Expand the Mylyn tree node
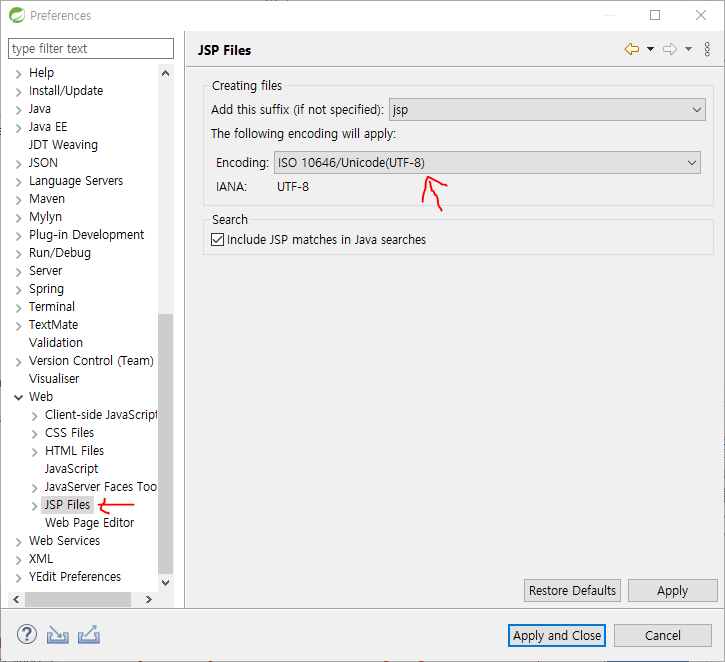Image resolution: width=725 pixels, height=662 pixels. [x=18, y=218]
